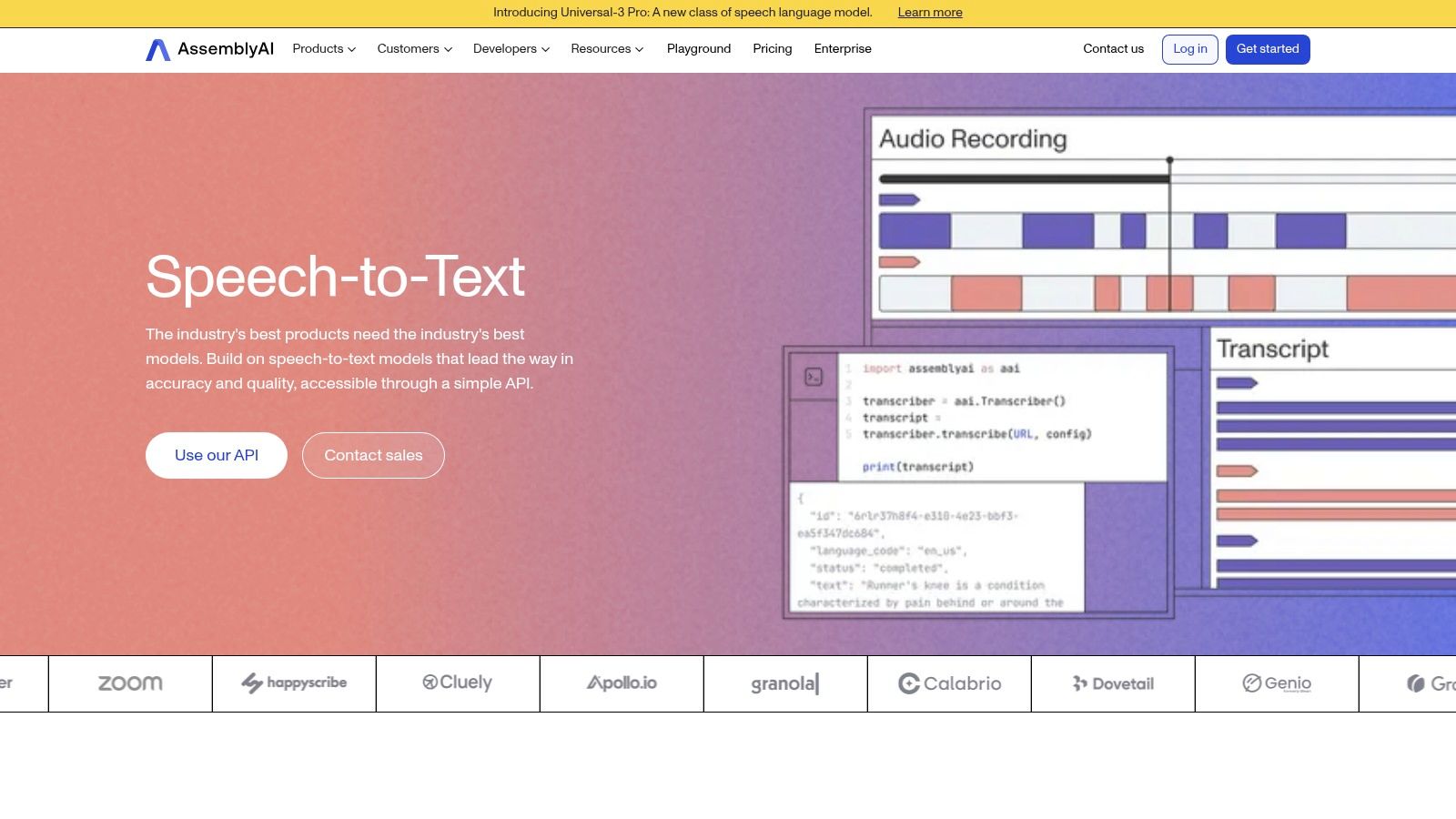Select the Cluely logo
Viewport: 1456px width, 819px height.
click(x=458, y=683)
